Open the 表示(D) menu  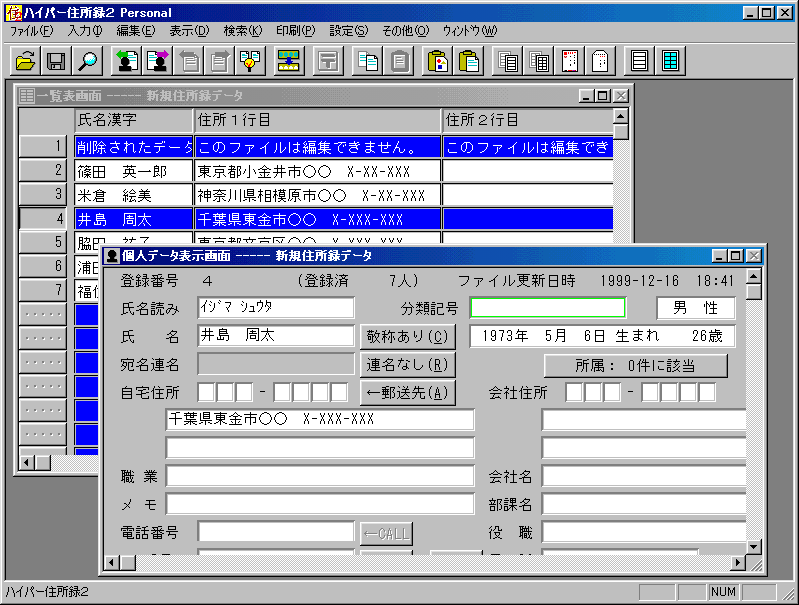coord(189,31)
